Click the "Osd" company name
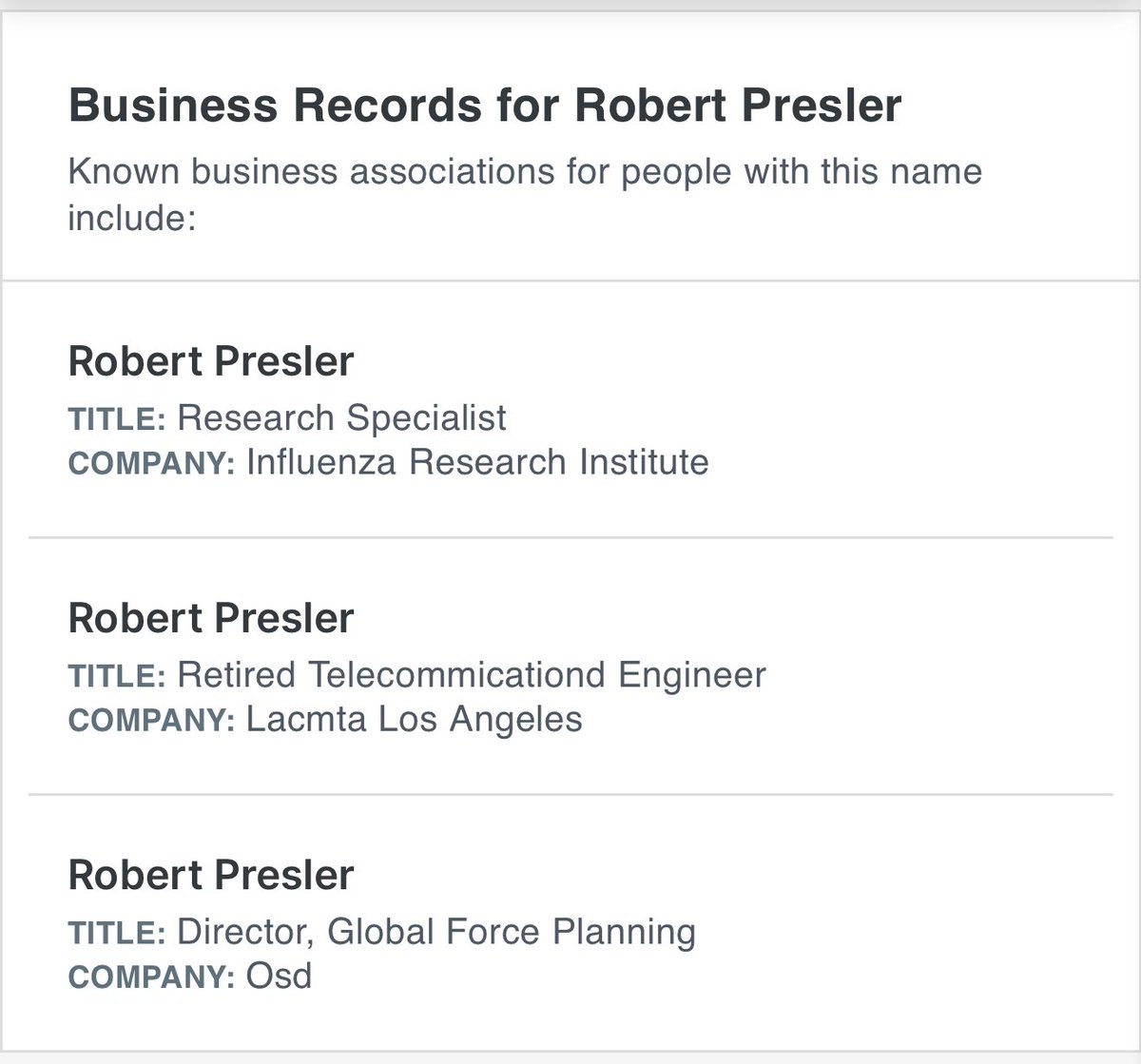Viewport: 1141px width, 1064px height. (x=279, y=976)
